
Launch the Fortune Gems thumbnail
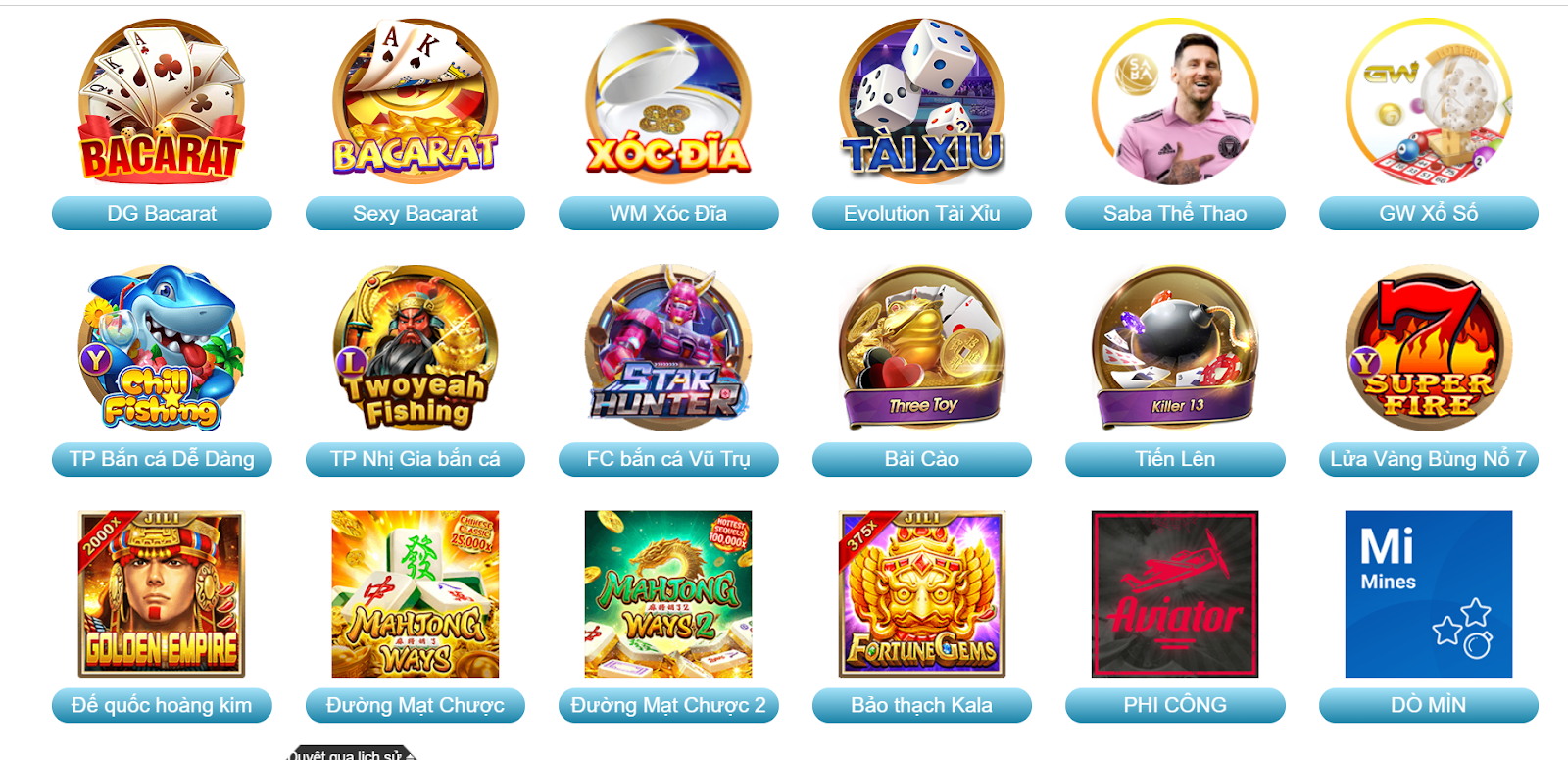coord(922,594)
